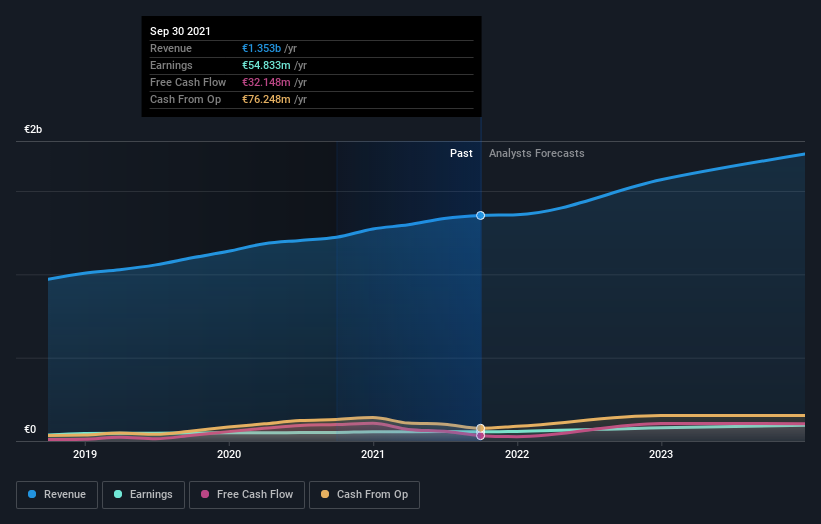Image resolution: width=821 pixels, height=524 pixels.
Task: Click the Earnings row label in tooltip
Action: [x=171, y=65]
